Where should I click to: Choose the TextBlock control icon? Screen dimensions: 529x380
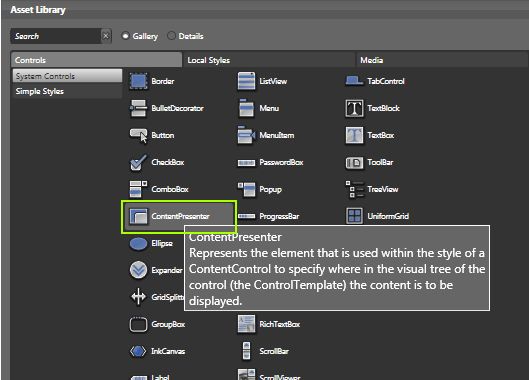pos(354,108)
